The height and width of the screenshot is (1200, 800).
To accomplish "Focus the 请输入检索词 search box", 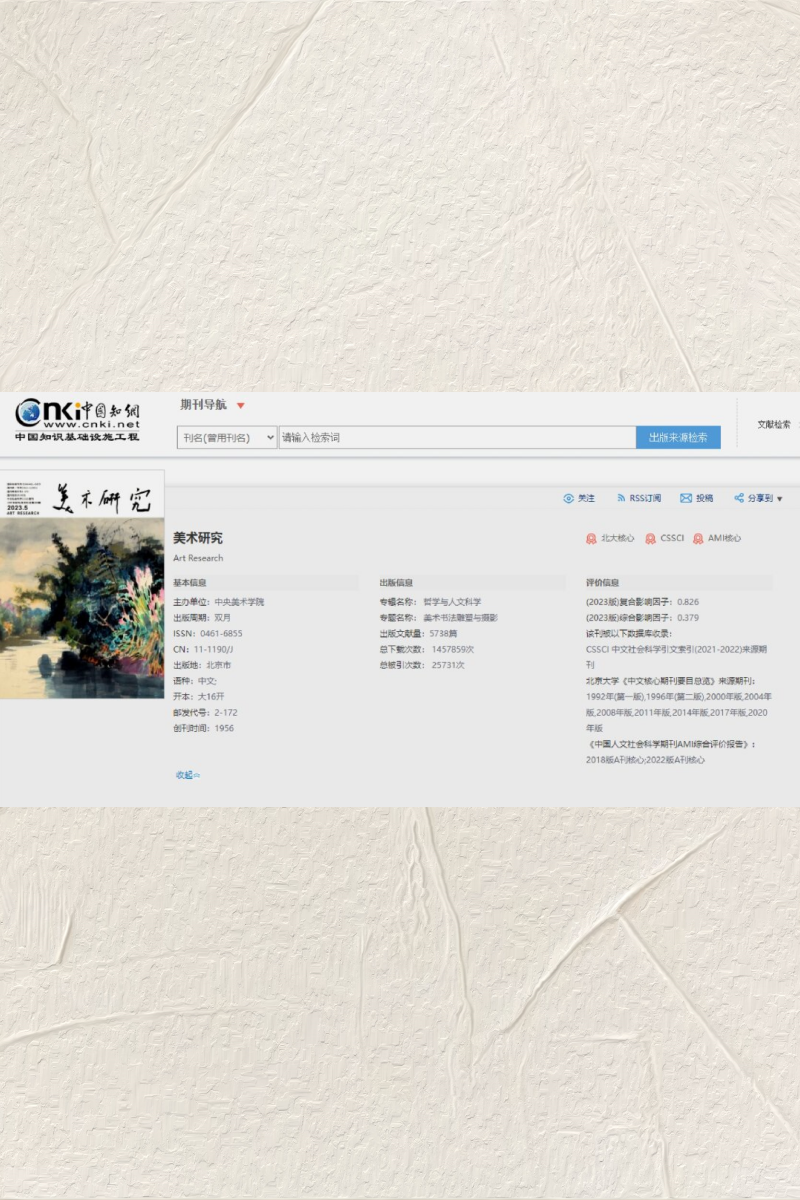I will tap(457, 438).
